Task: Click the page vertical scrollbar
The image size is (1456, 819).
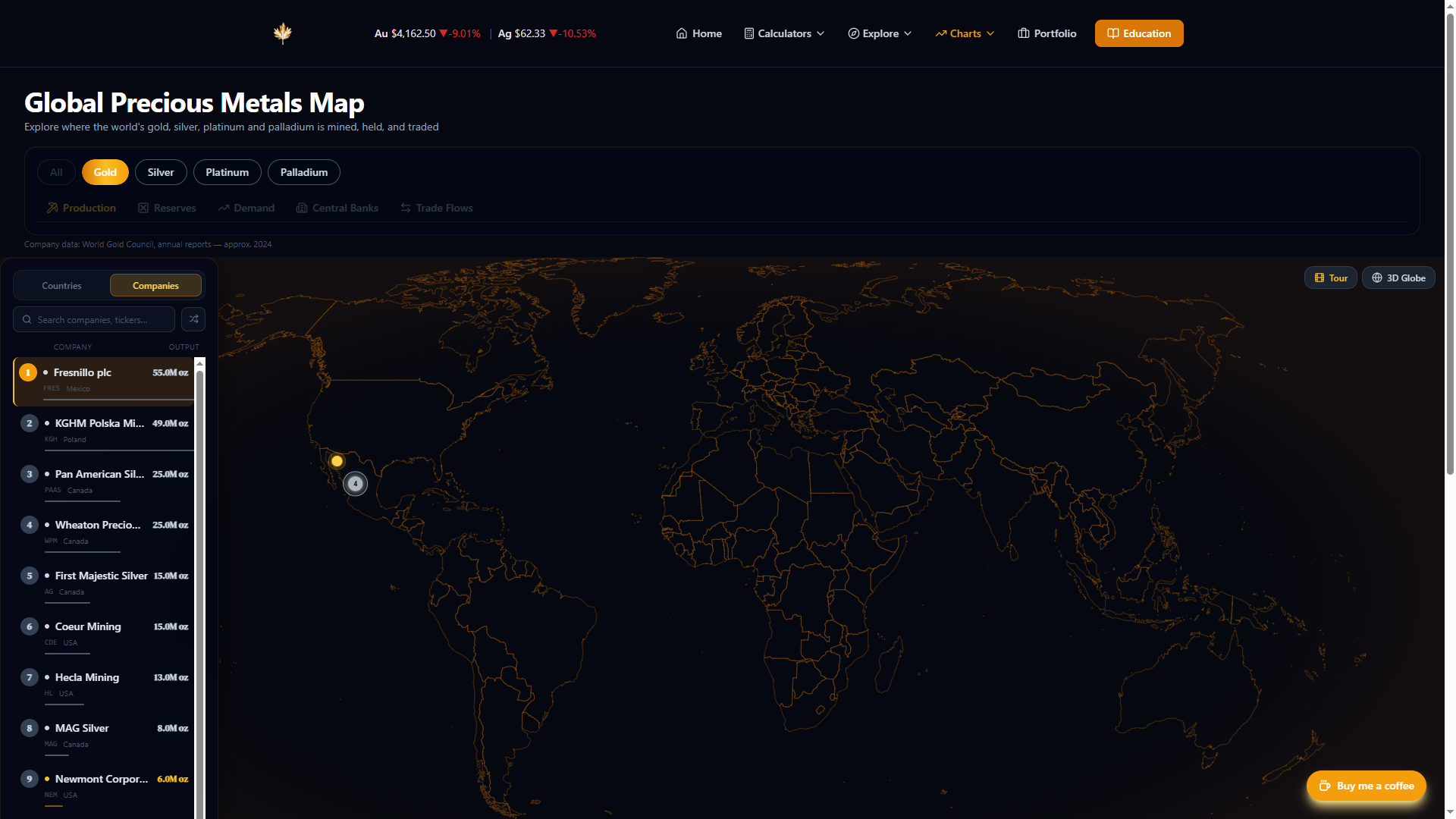Action: (1450, 243)
